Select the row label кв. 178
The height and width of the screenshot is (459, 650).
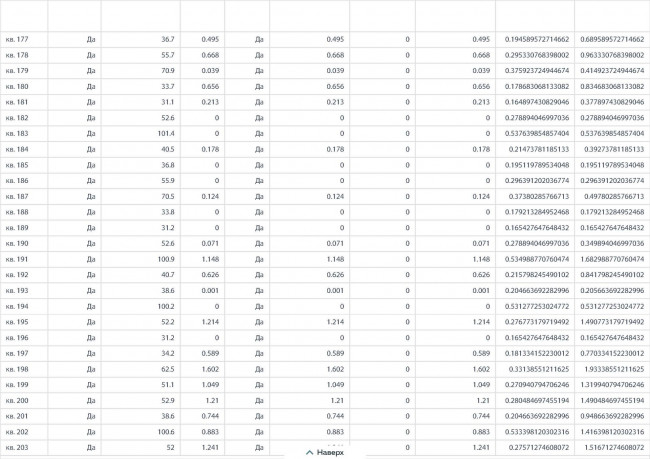[x=17, y=55]
